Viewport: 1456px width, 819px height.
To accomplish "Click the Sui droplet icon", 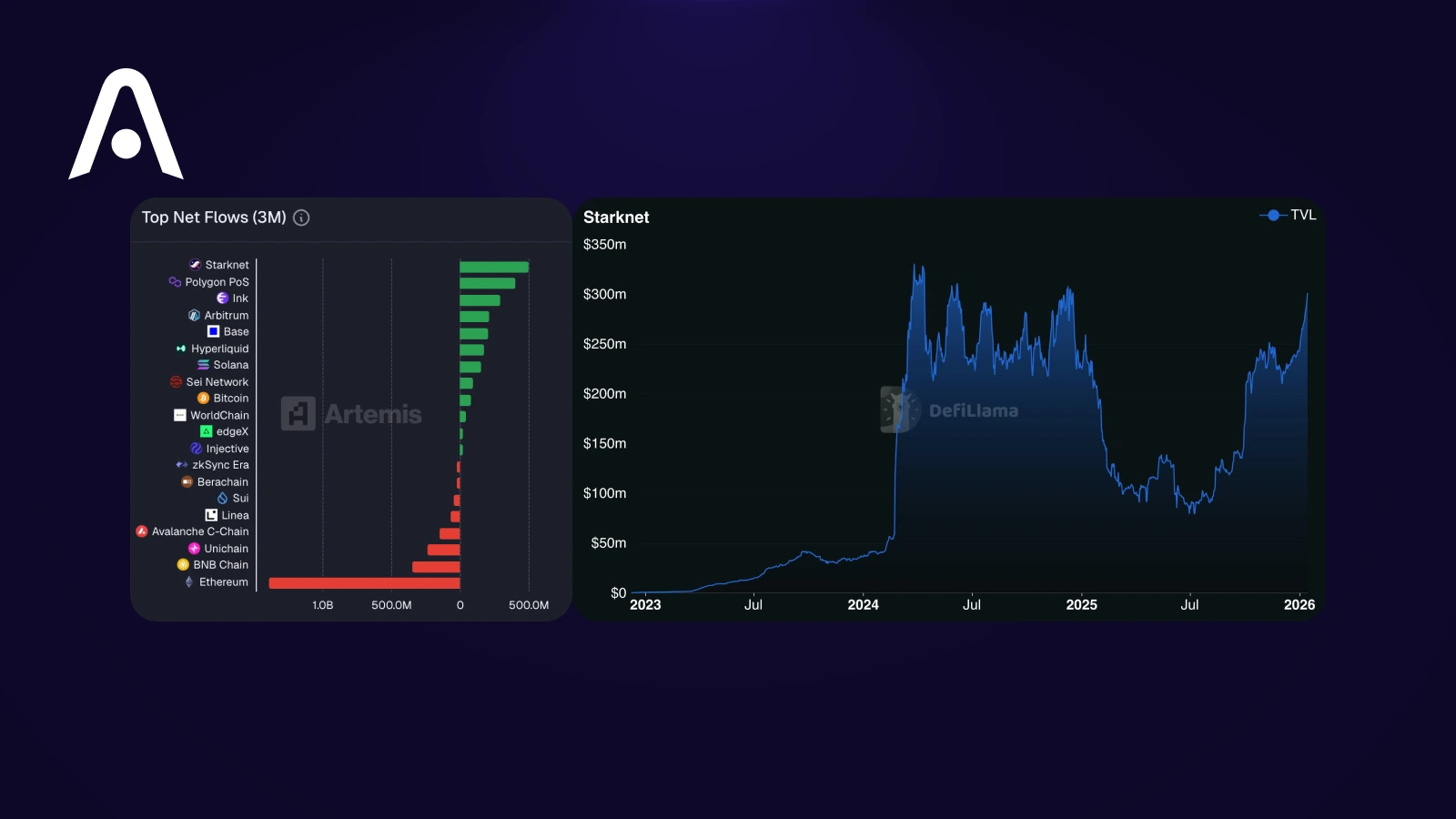I will point(222,498).
